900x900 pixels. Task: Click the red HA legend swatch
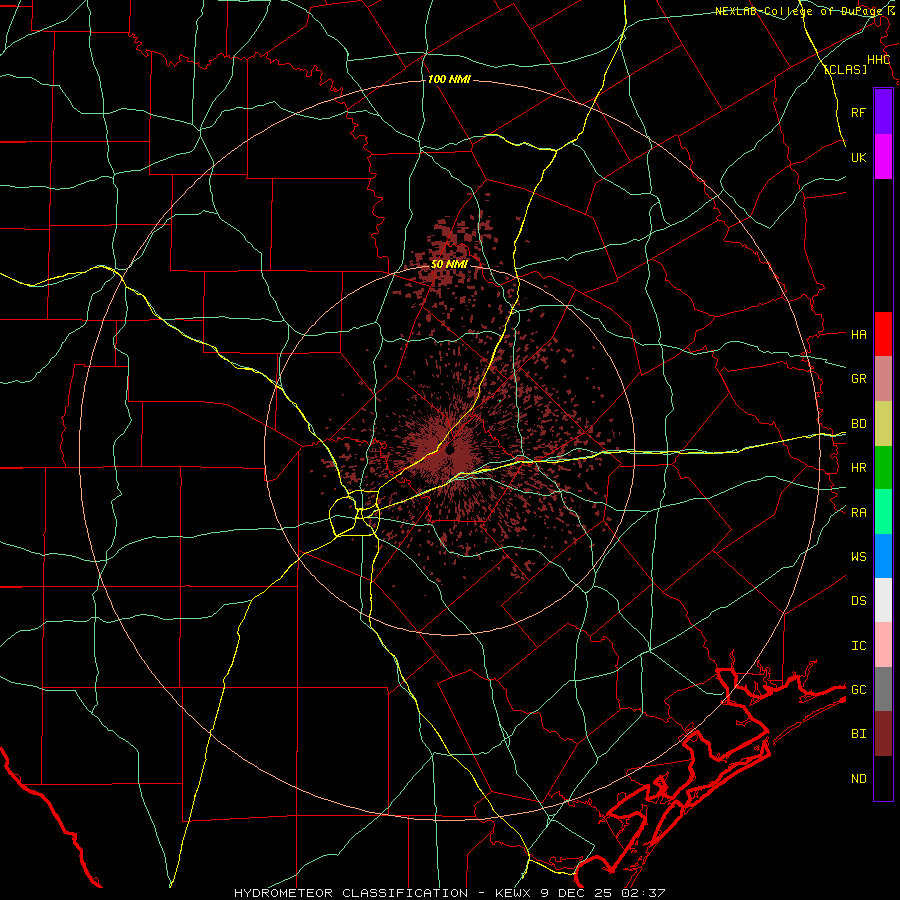coord(883,334)
